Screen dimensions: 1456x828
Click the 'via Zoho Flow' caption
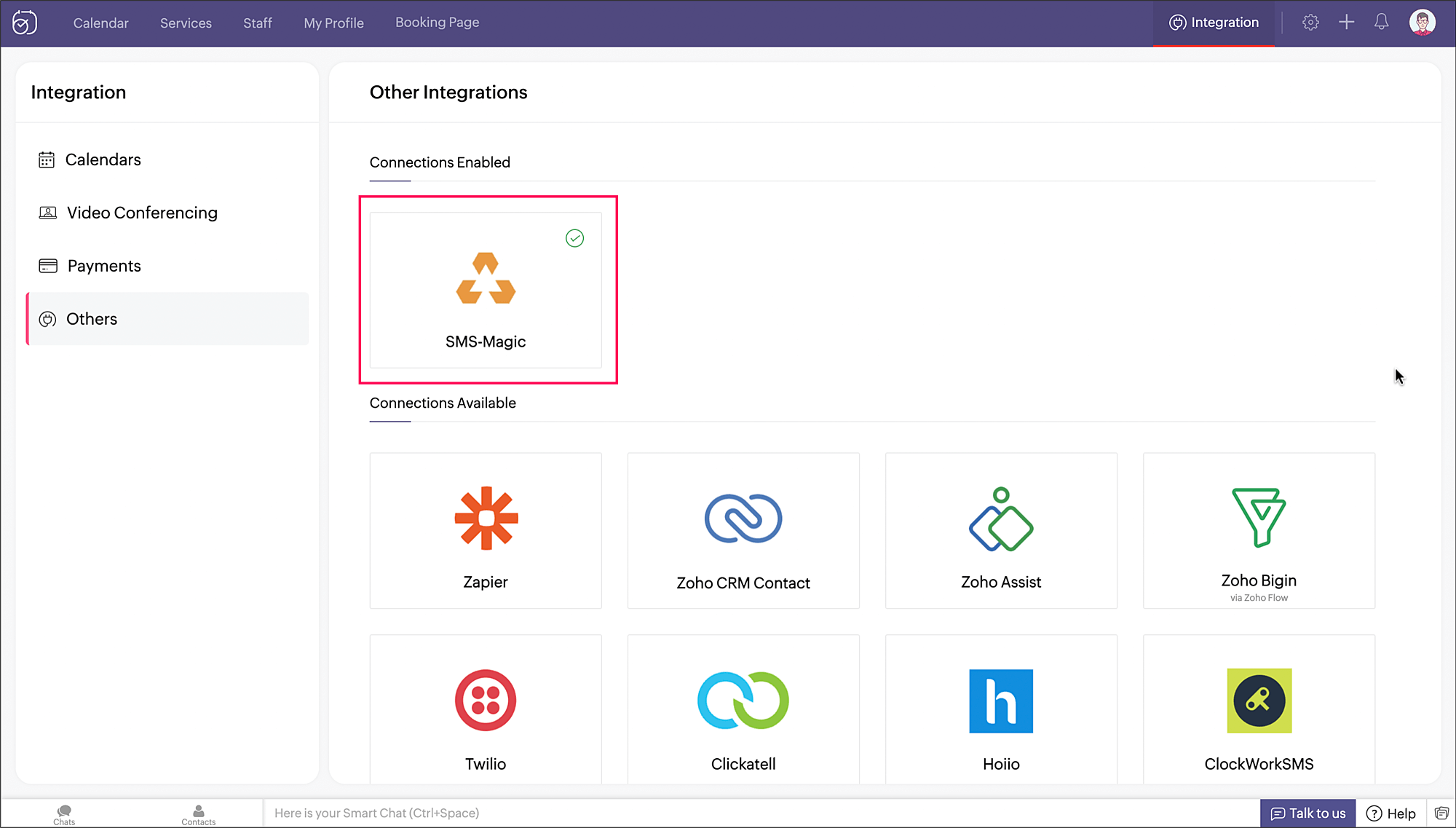click(1259, 598)
